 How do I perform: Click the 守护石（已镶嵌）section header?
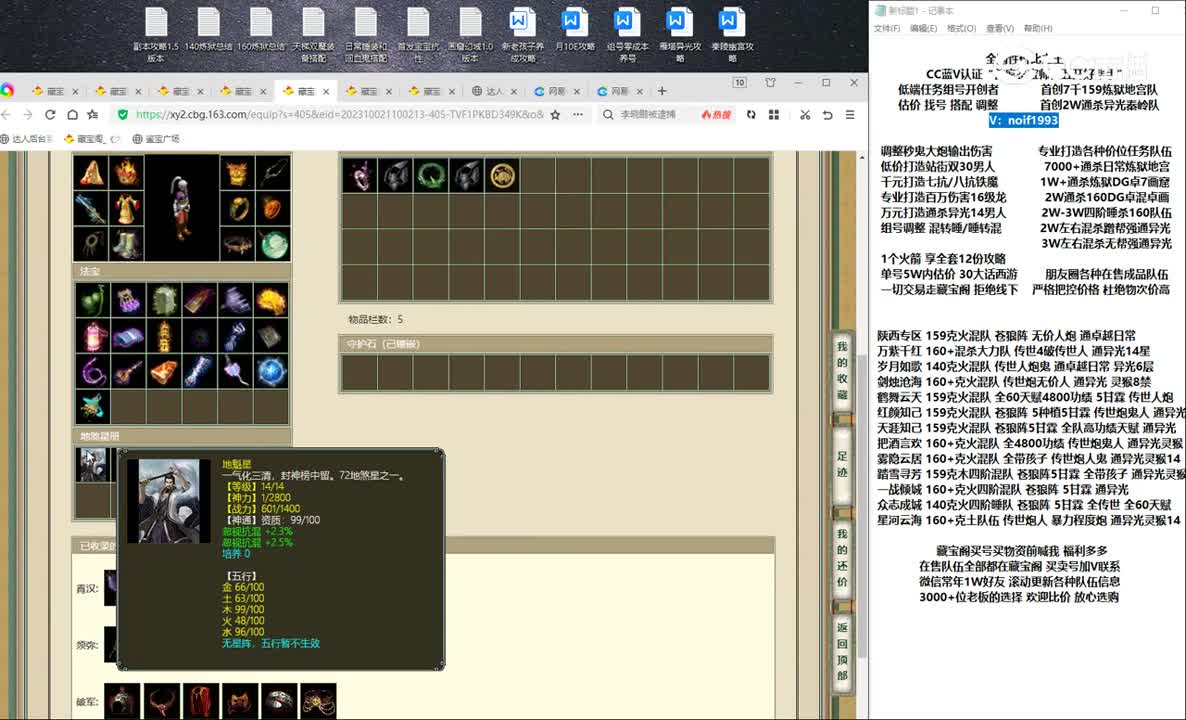point(555,344)
